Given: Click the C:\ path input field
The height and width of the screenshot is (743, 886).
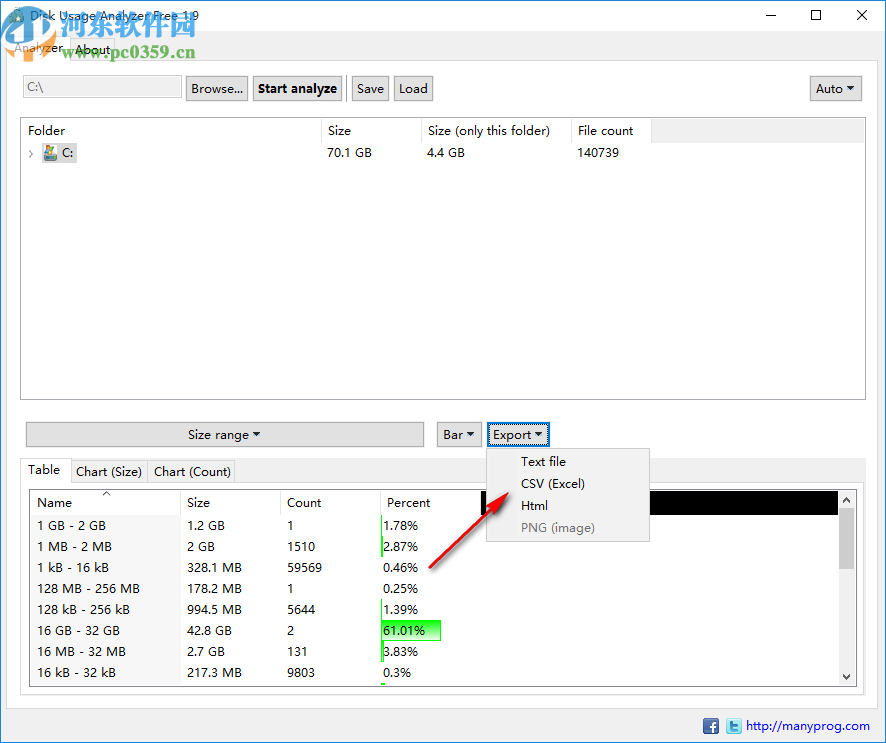Looking at the screenshot, I should tap(101, 88).
